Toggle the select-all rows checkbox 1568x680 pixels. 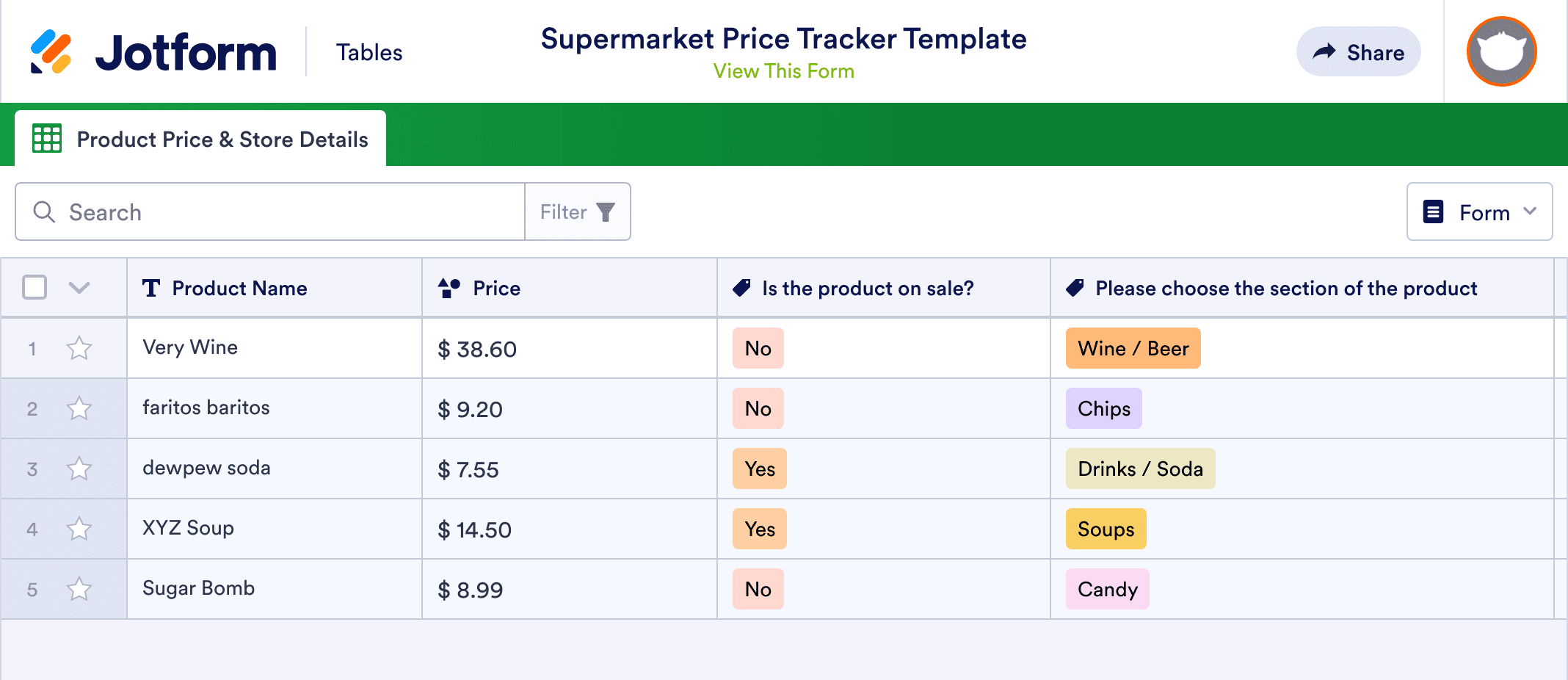[35, 287]
